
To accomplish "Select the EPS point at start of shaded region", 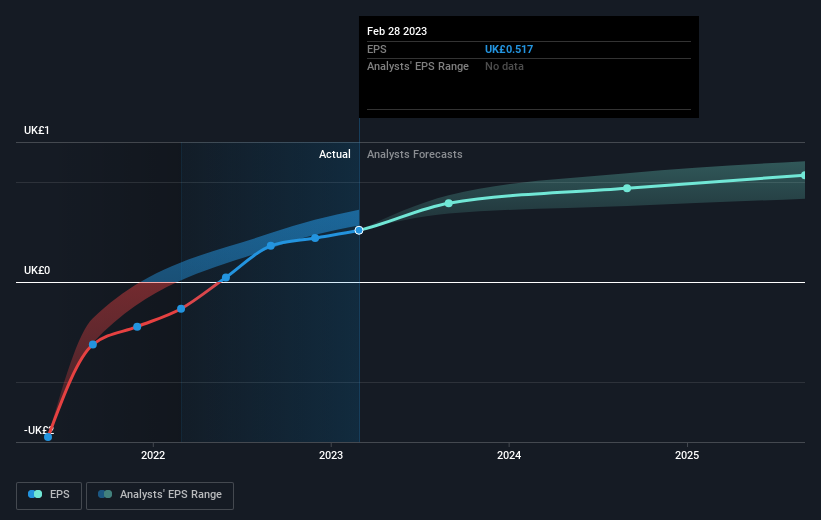I will [181, 309].
